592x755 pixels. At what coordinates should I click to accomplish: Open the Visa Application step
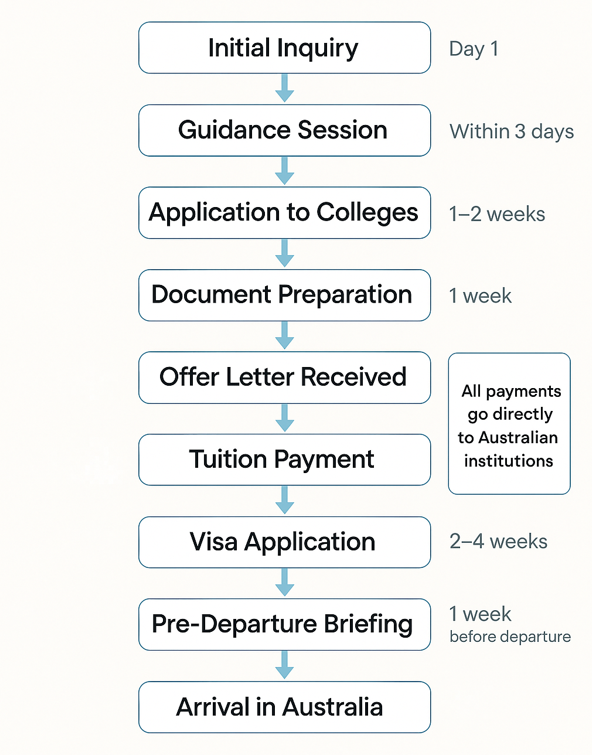tap(284, 542)
